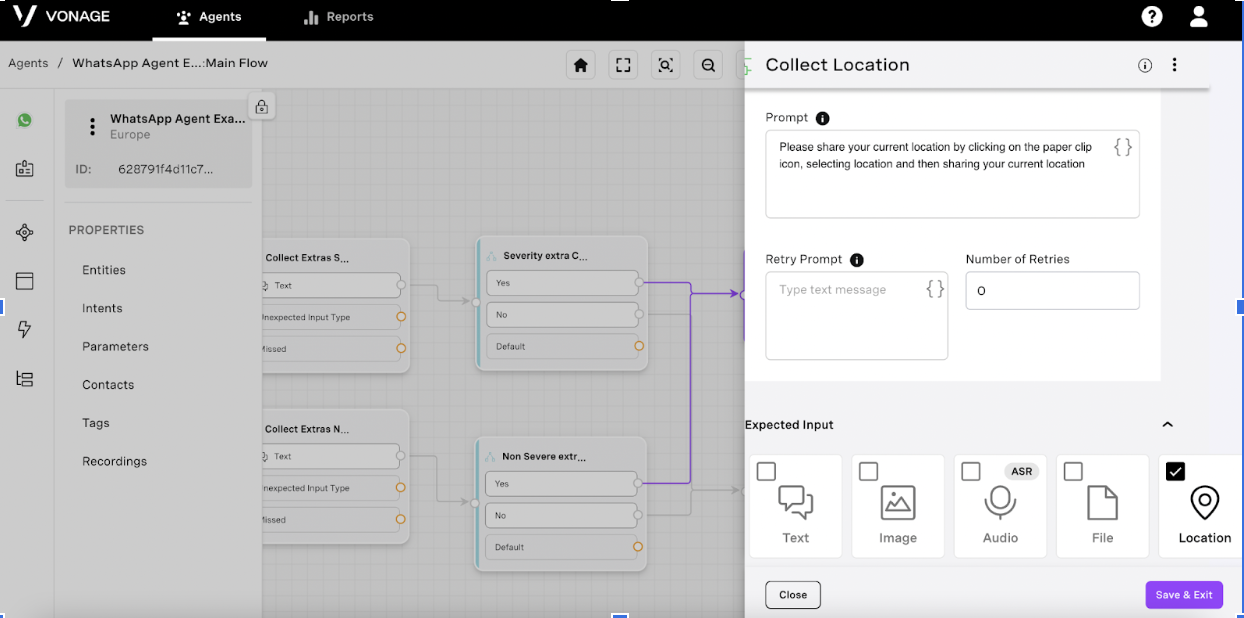Go to Agents breadcrumb link
Image resolution: width=1244 pixels, height=618 pixels.
[28, 63]
